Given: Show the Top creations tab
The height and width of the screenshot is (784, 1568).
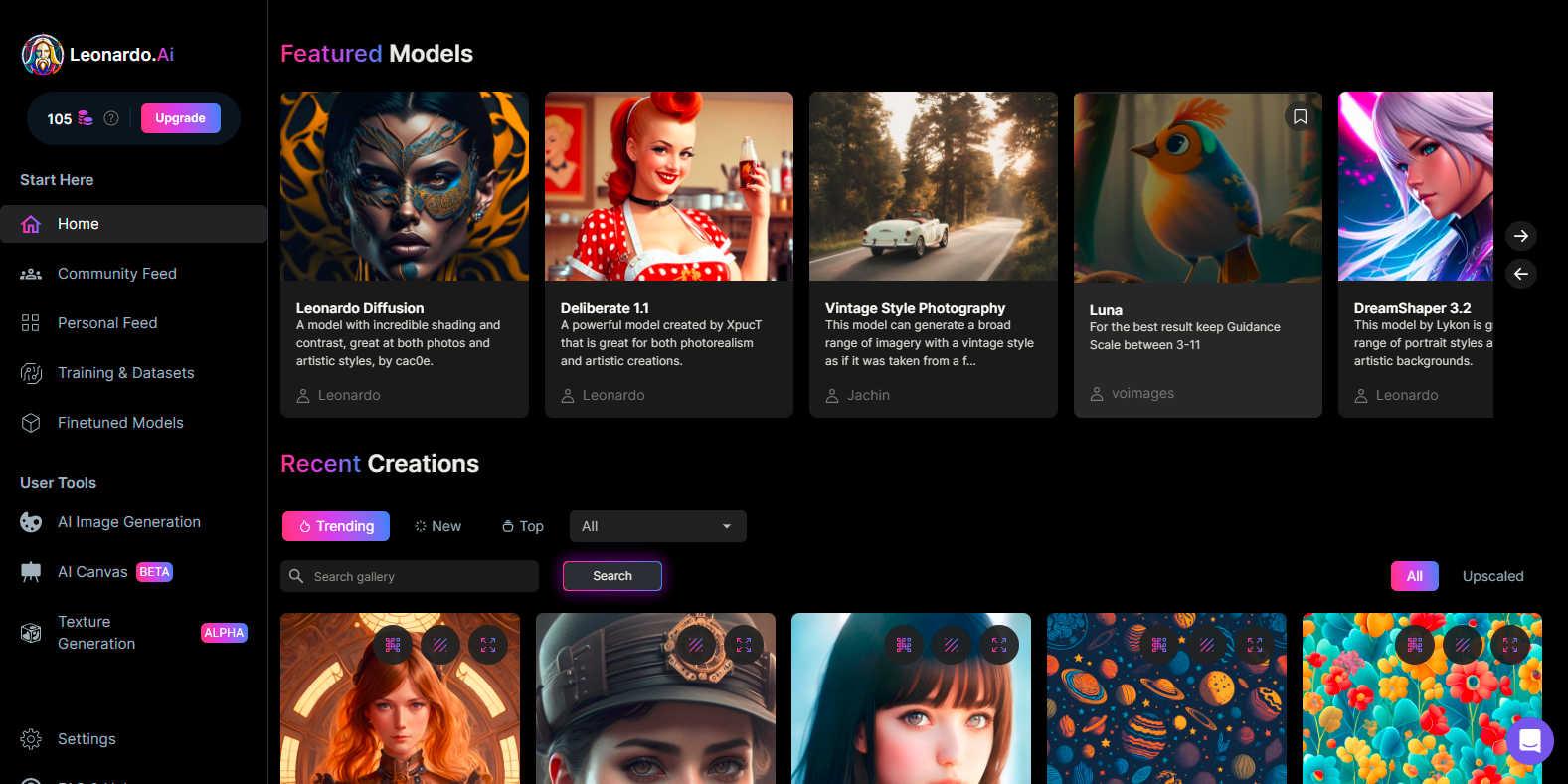Looking at the screenshot, I should (x=523, y=526).
